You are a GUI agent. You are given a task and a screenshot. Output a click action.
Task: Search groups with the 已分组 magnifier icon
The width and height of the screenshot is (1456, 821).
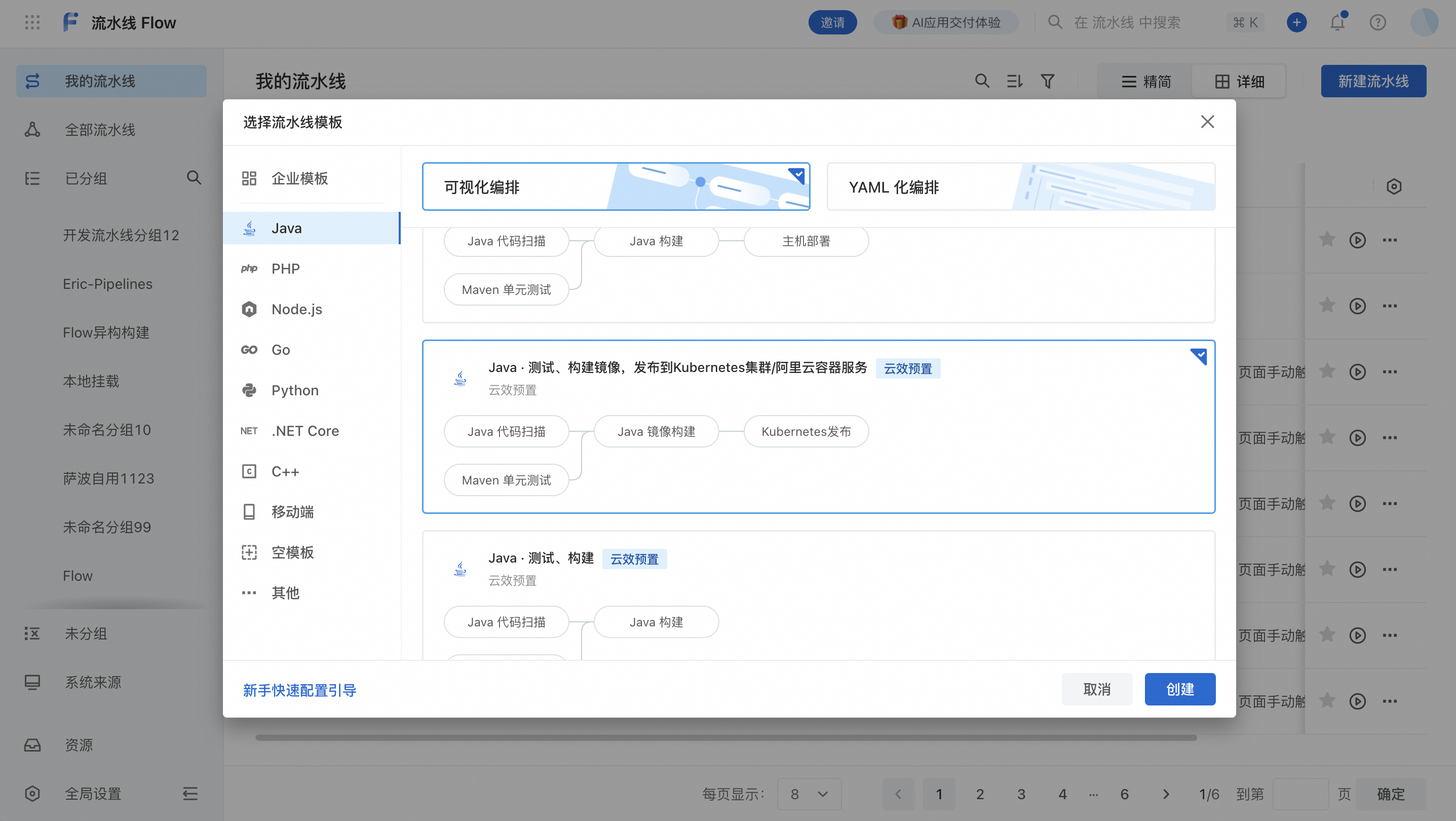194,178
